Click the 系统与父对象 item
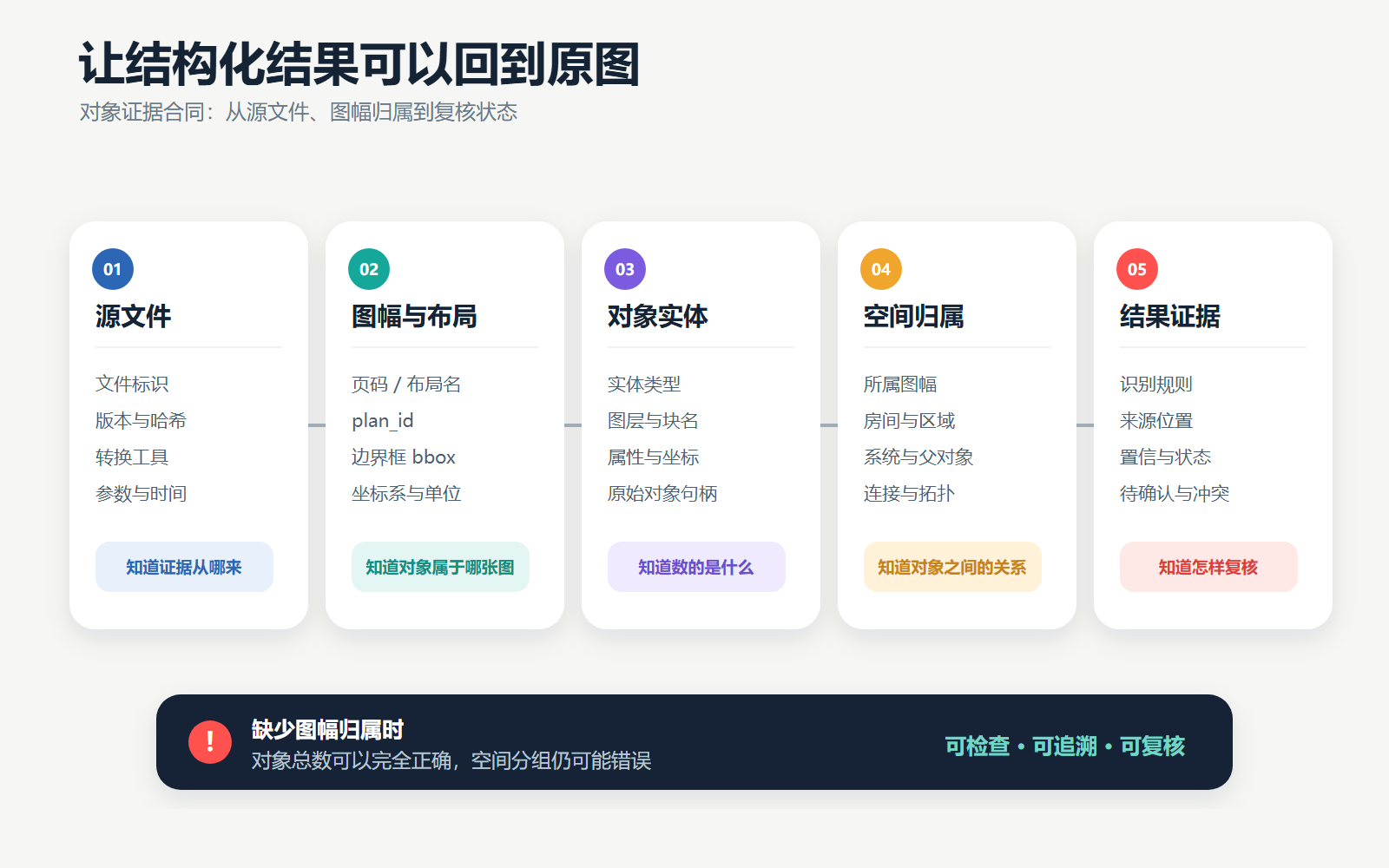This screenshot has height=868, width=1389. (x=918, y=457)
